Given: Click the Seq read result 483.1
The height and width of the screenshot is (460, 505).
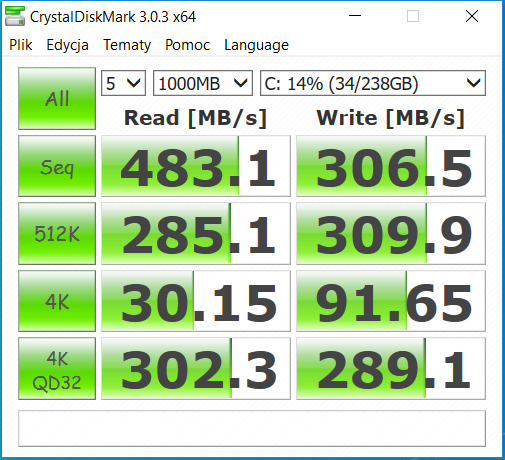Looking at the screenshot, I should (x=196, y=166).
